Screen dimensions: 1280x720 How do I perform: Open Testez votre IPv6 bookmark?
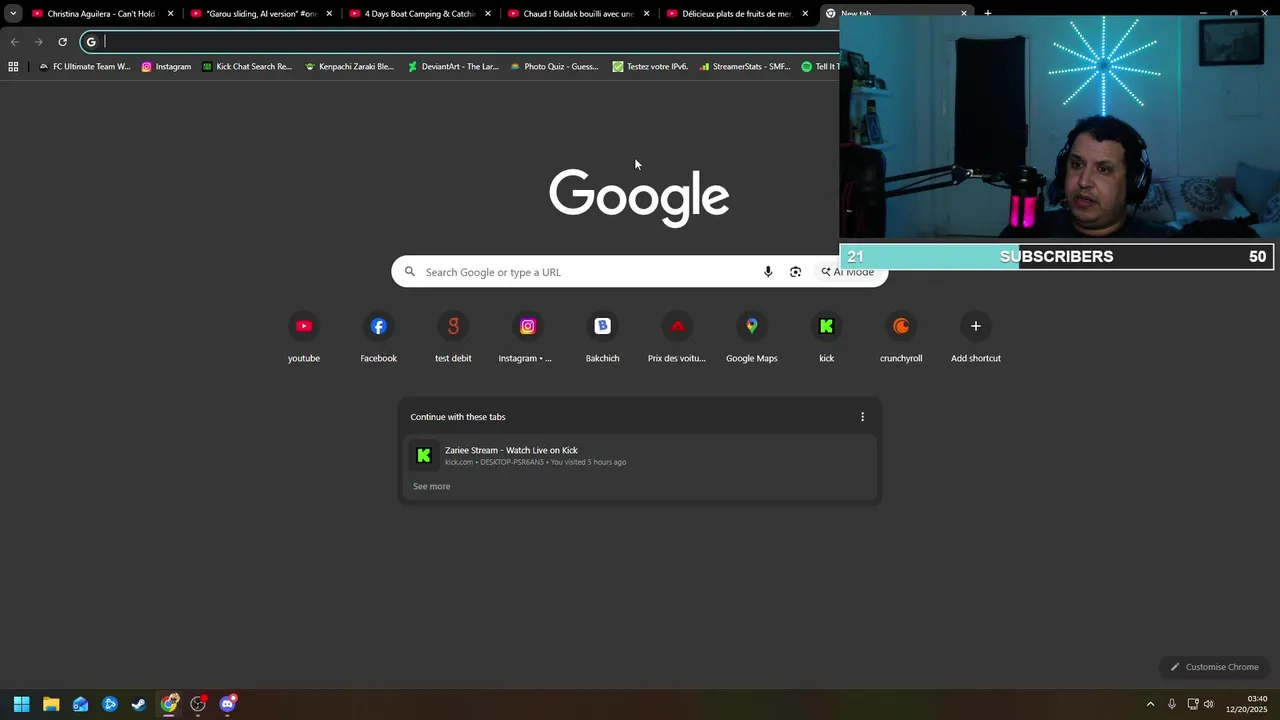click(650, 67)
